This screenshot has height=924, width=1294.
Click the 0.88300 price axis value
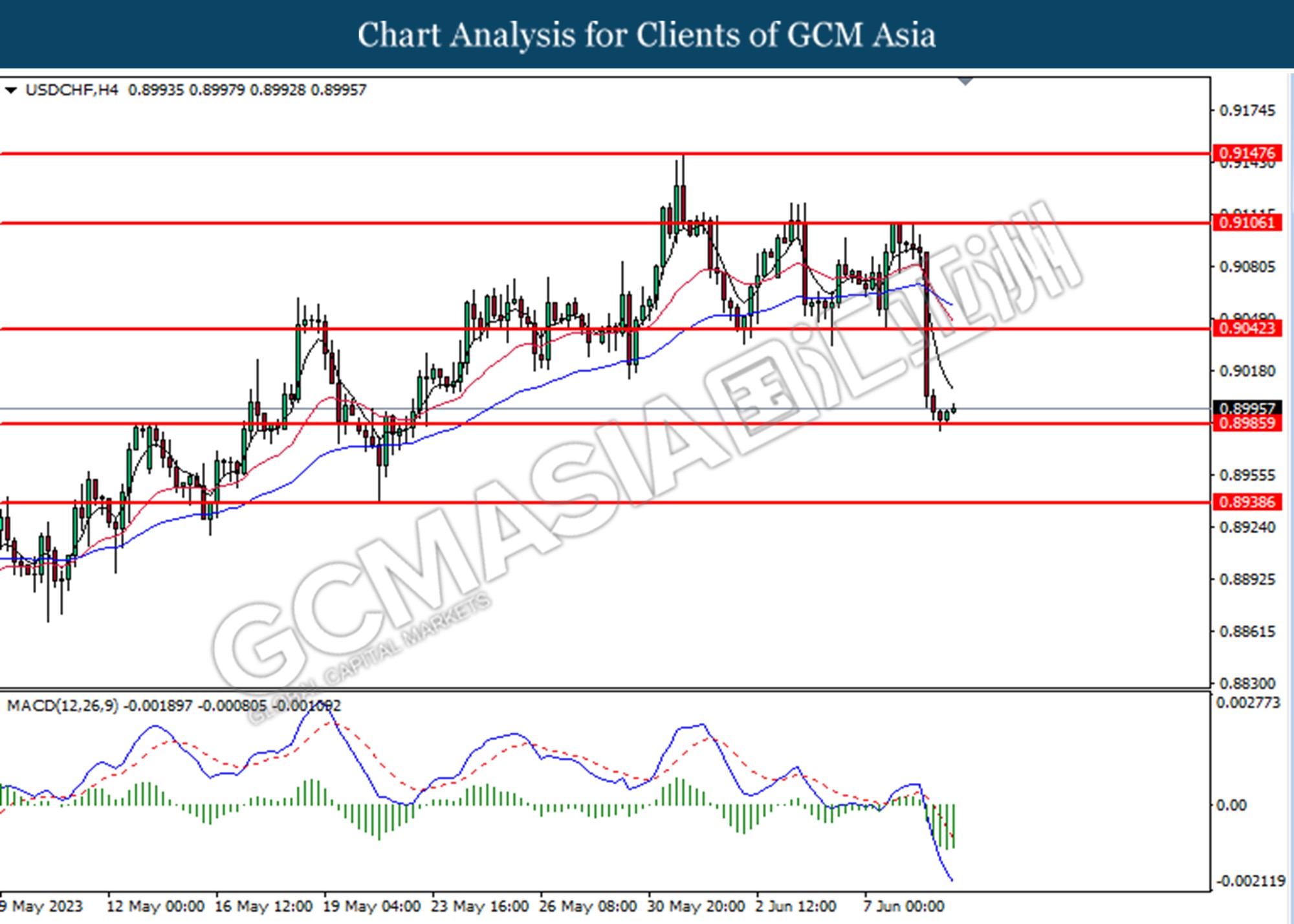pyautogui.click(x=1247, y=683)
